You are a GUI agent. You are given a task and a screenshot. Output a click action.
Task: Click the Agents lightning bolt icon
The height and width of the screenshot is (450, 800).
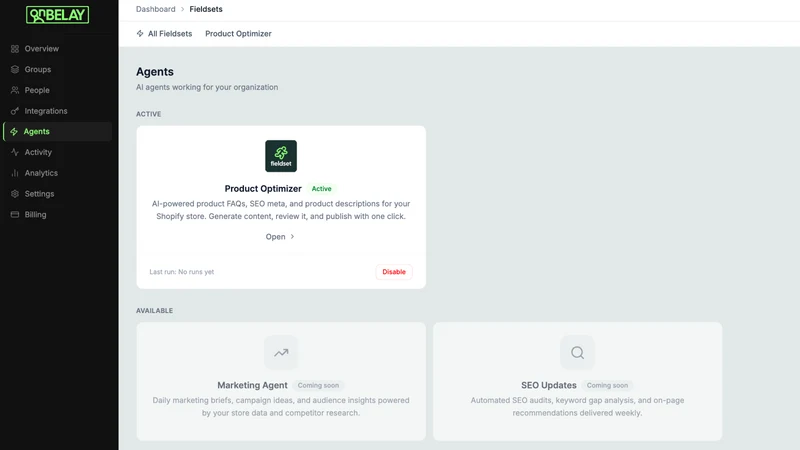point(14,132)
